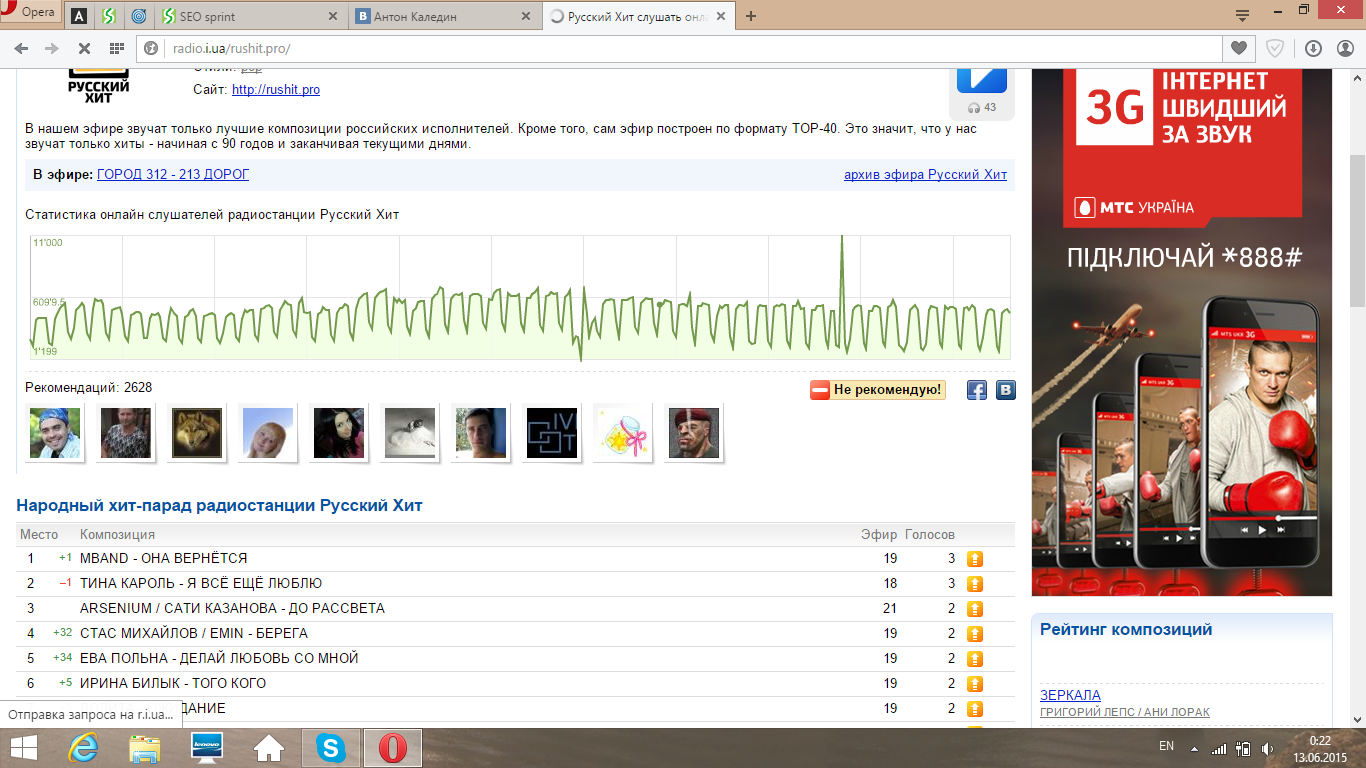Switch to the pinned tab with letter A
1366x768 pixels.
click(78, 16)
